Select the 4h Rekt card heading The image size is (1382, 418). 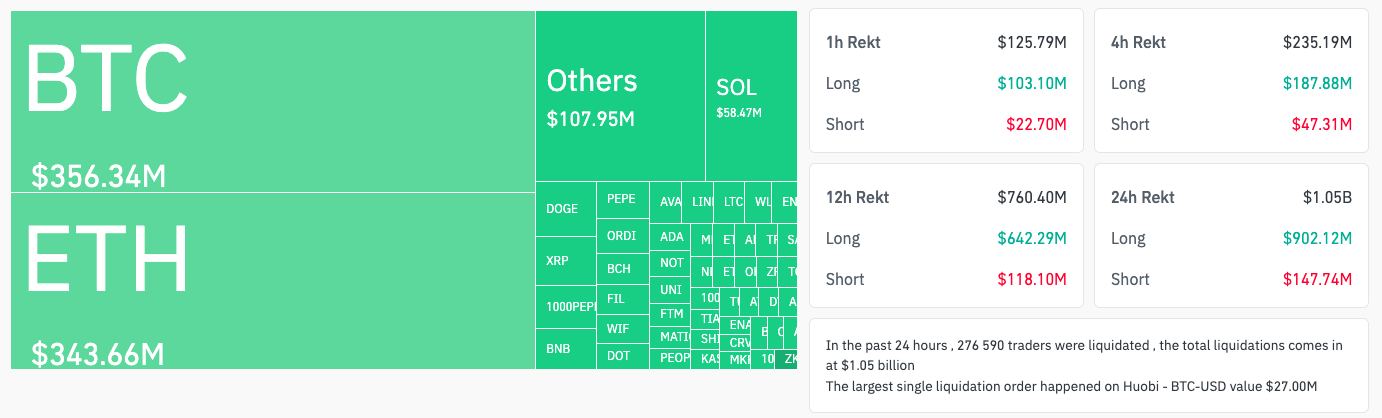[x=1138, y=43]
